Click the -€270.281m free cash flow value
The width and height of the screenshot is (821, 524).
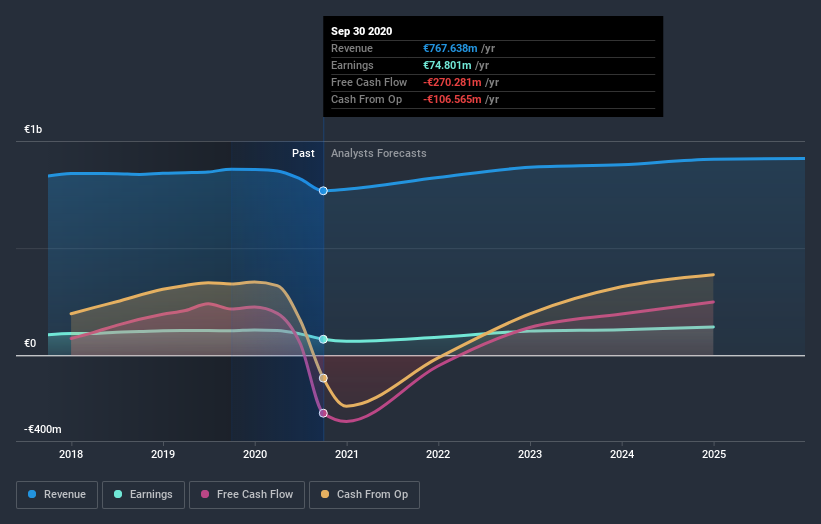[452, 82]
